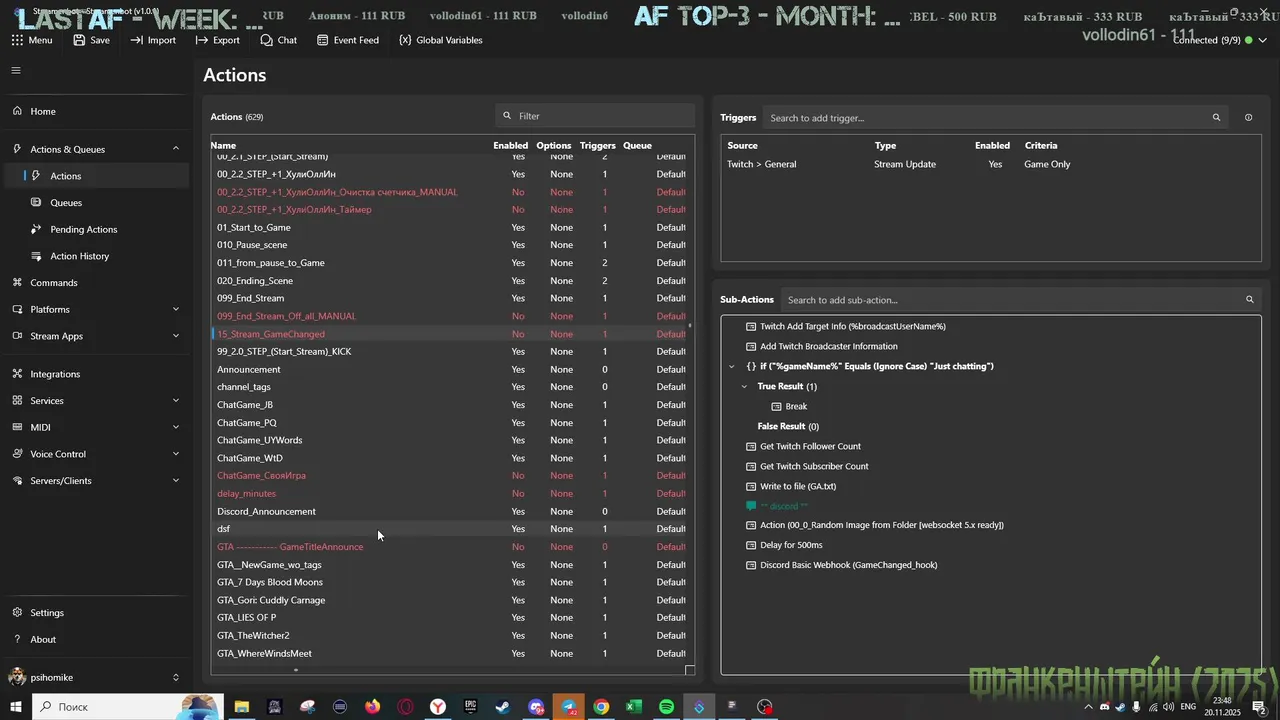Image resolution: width=1280 pixels, height=720 pixels.
Task: Collapse the Actions & Queues section
Action: pyautogui.click(x=176, y=149)
